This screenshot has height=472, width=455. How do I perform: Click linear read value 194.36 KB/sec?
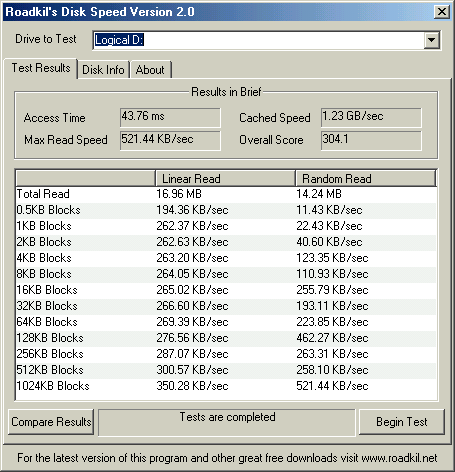[192, 210]
